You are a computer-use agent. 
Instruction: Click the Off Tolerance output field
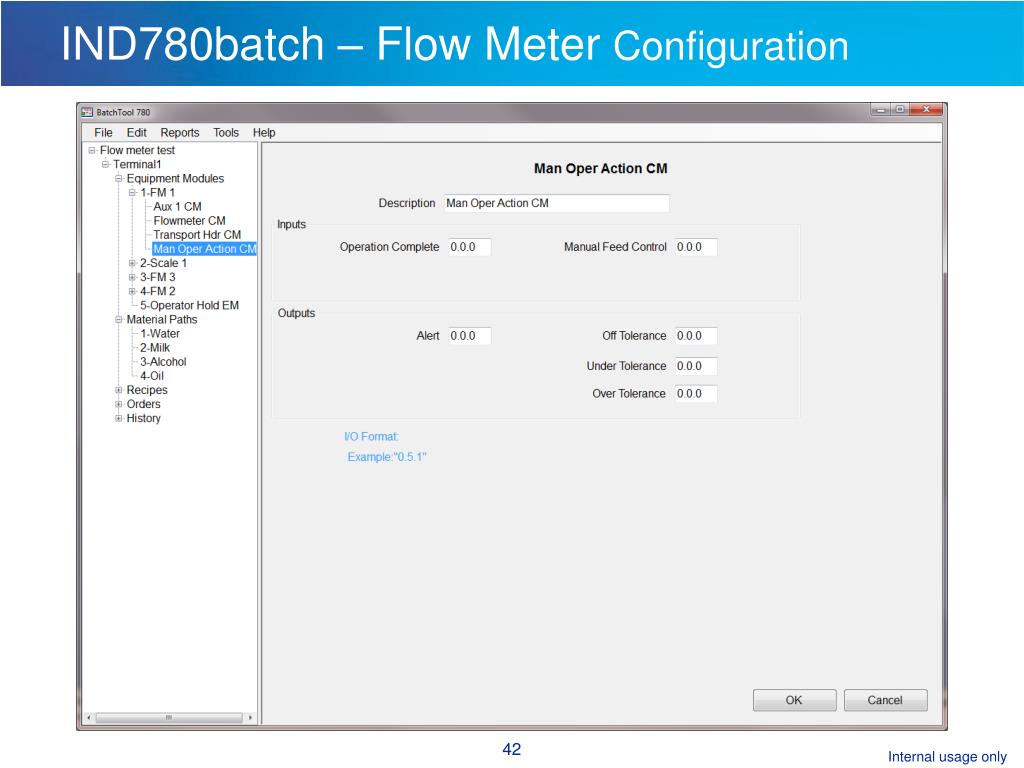coord(696,336)
